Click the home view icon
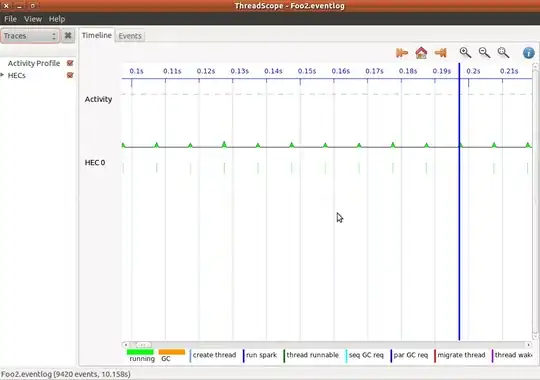The height and width of the screenshot is (380, 540). [421, 53]
